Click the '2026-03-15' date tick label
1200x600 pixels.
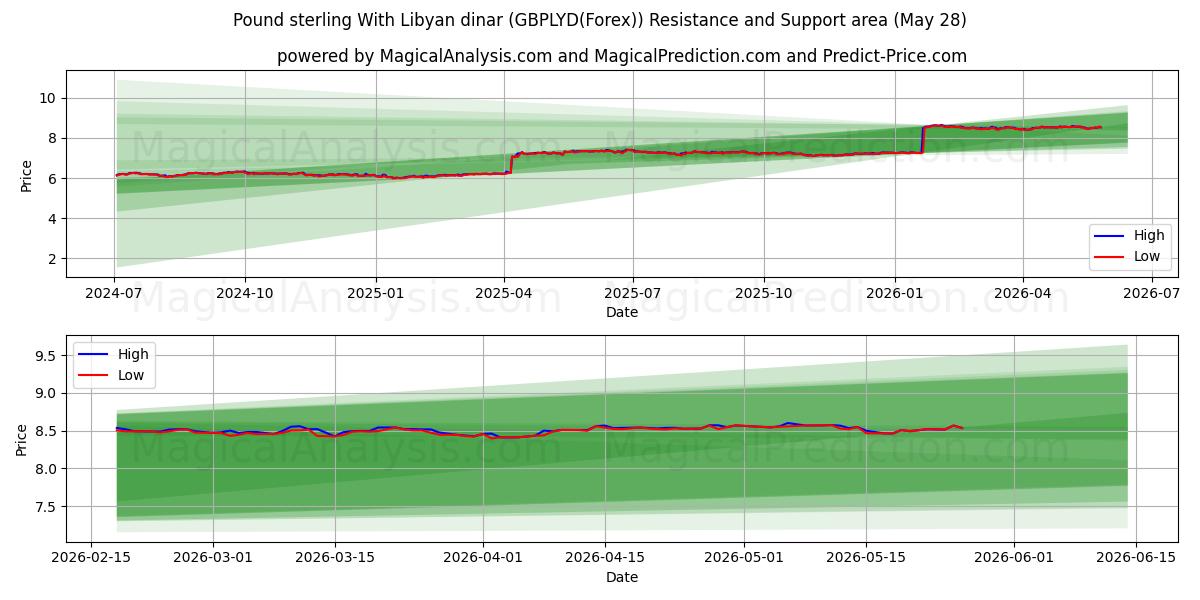[x=337, y=559]
